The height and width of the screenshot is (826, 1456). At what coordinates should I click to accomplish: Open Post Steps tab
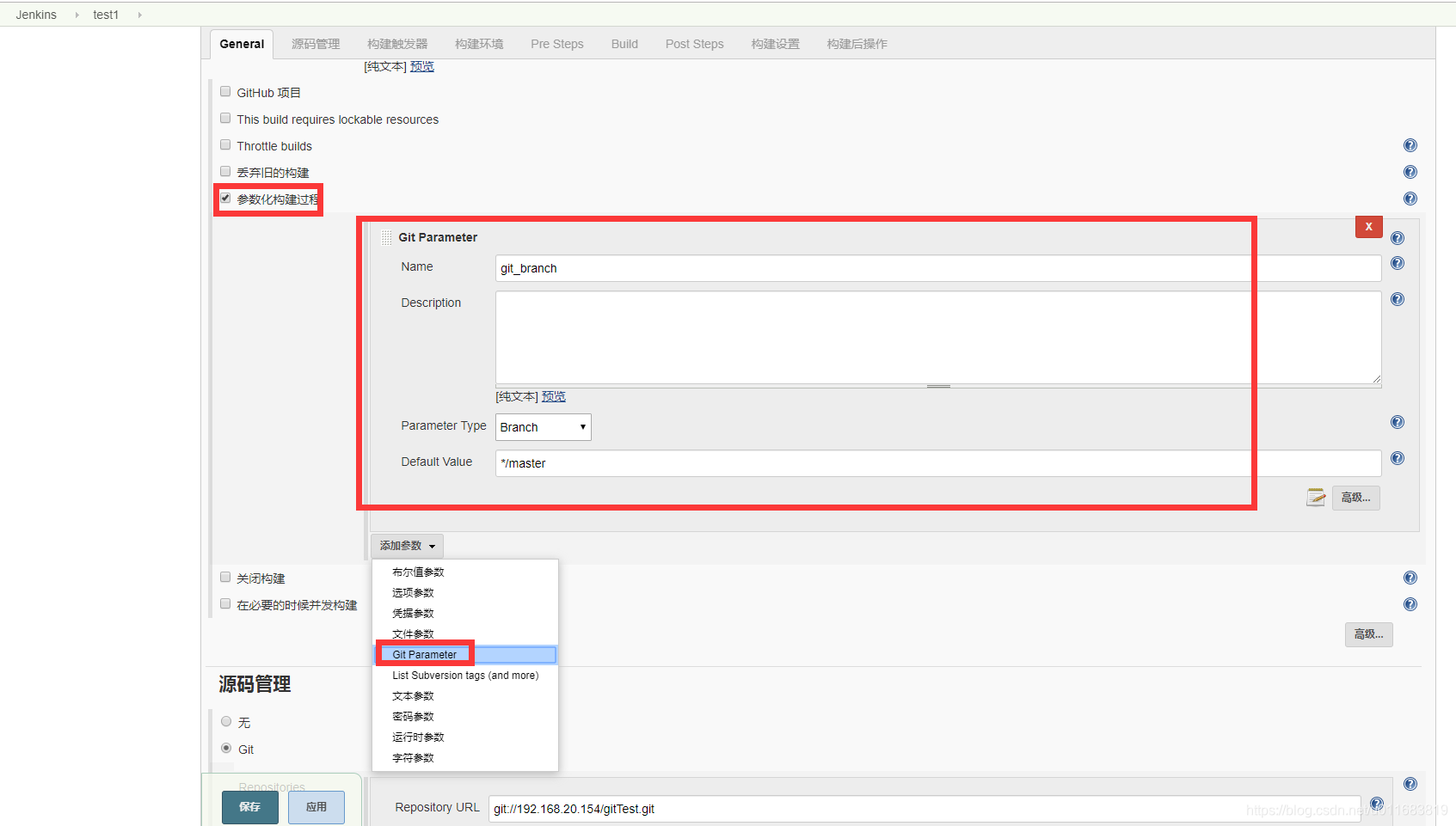695,44
